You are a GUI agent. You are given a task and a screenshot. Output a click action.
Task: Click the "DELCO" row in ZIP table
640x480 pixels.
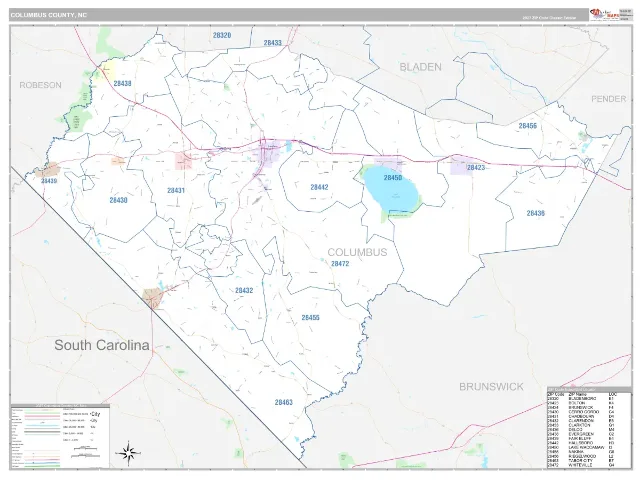coord(583,430)
